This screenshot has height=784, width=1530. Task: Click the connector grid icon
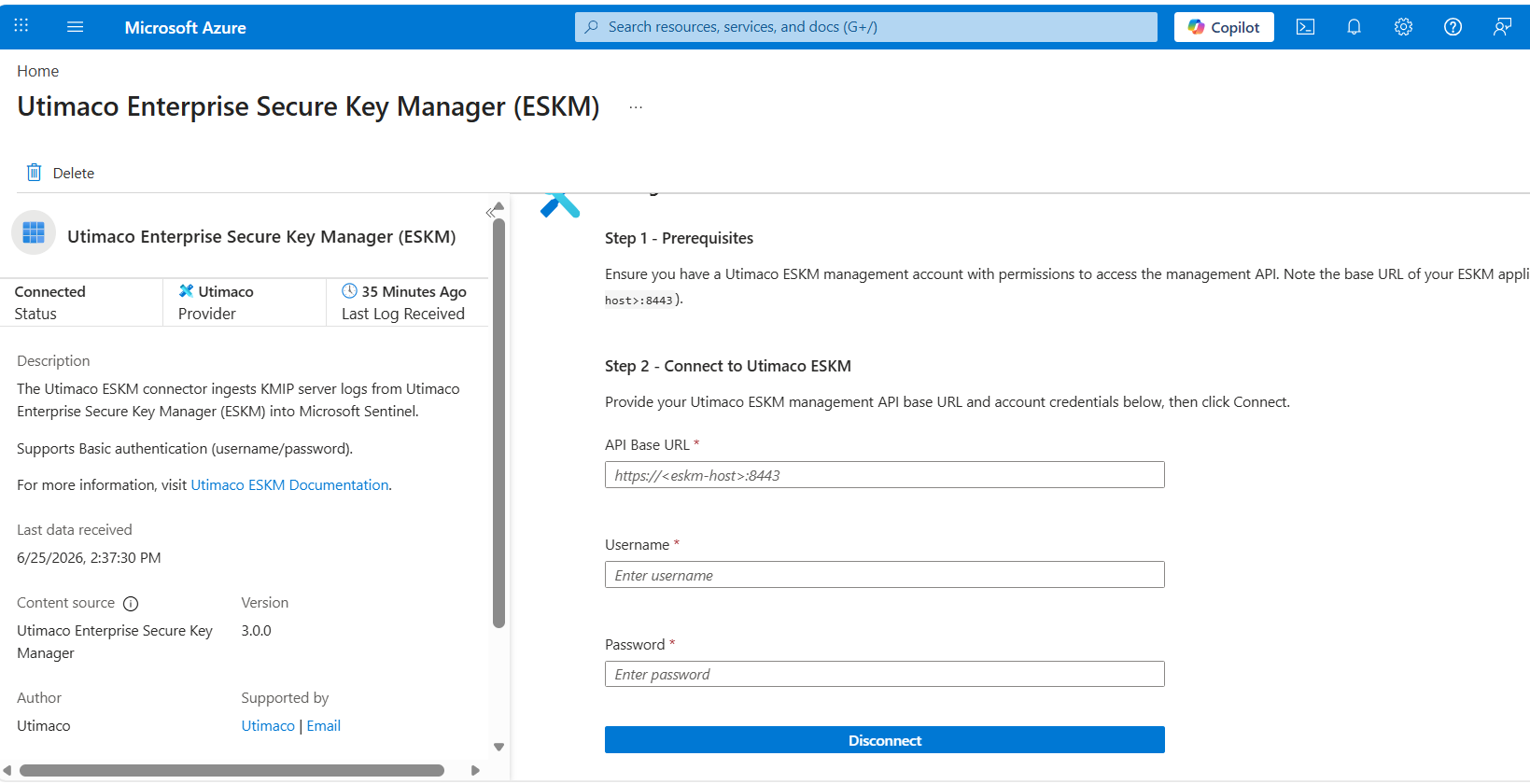(34, 232)
